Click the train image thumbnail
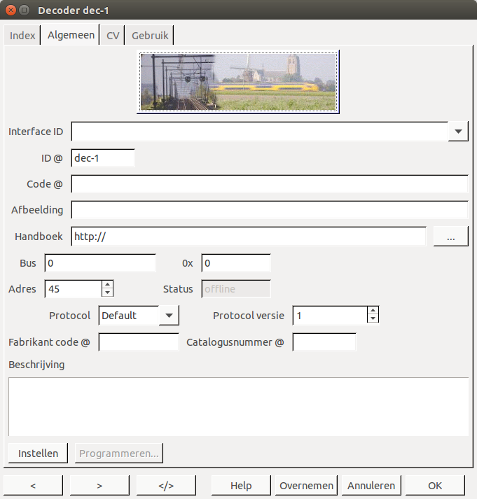The image size is (477, 499). pos(238,82)
